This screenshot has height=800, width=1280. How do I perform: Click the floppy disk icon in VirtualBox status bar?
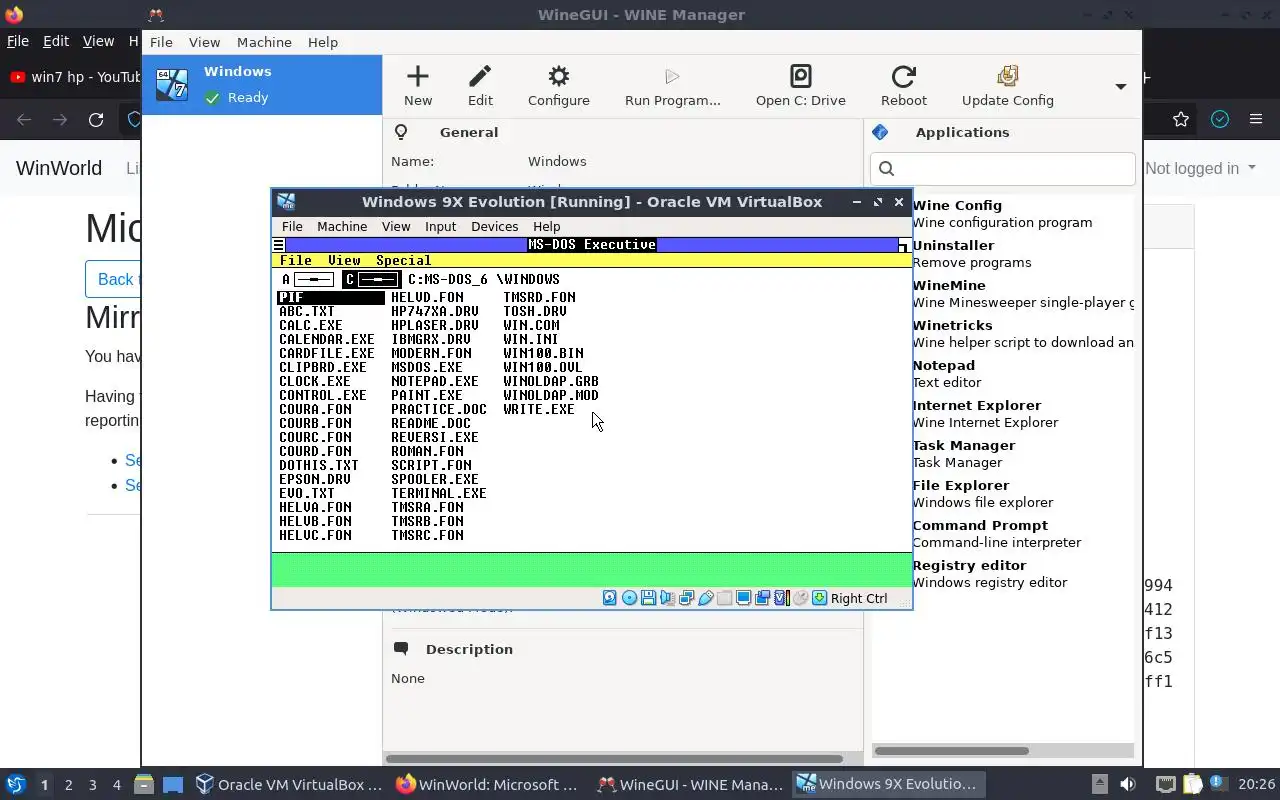pos(648,598)
